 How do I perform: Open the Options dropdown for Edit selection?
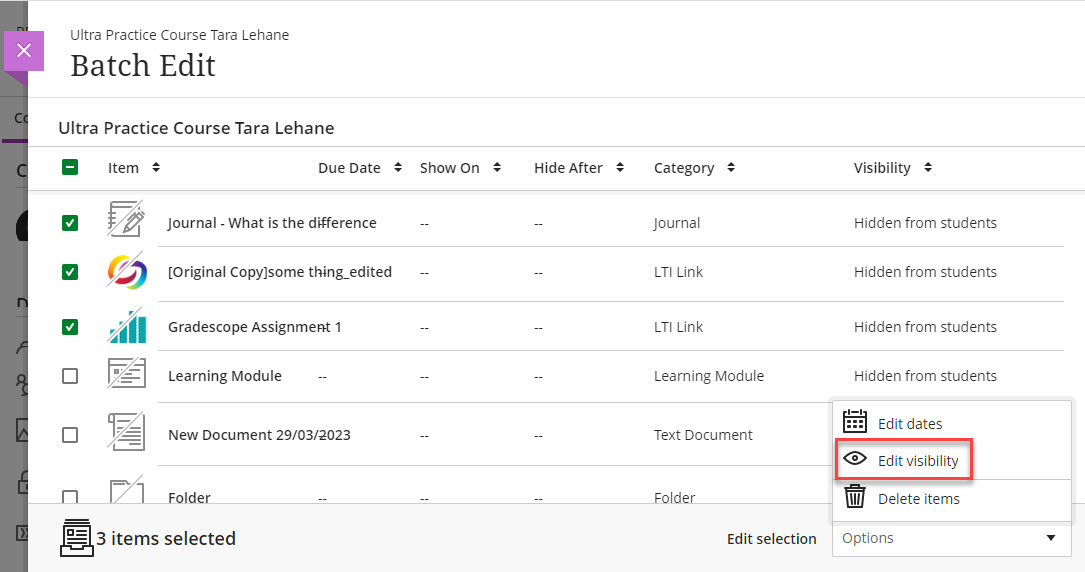951,538
